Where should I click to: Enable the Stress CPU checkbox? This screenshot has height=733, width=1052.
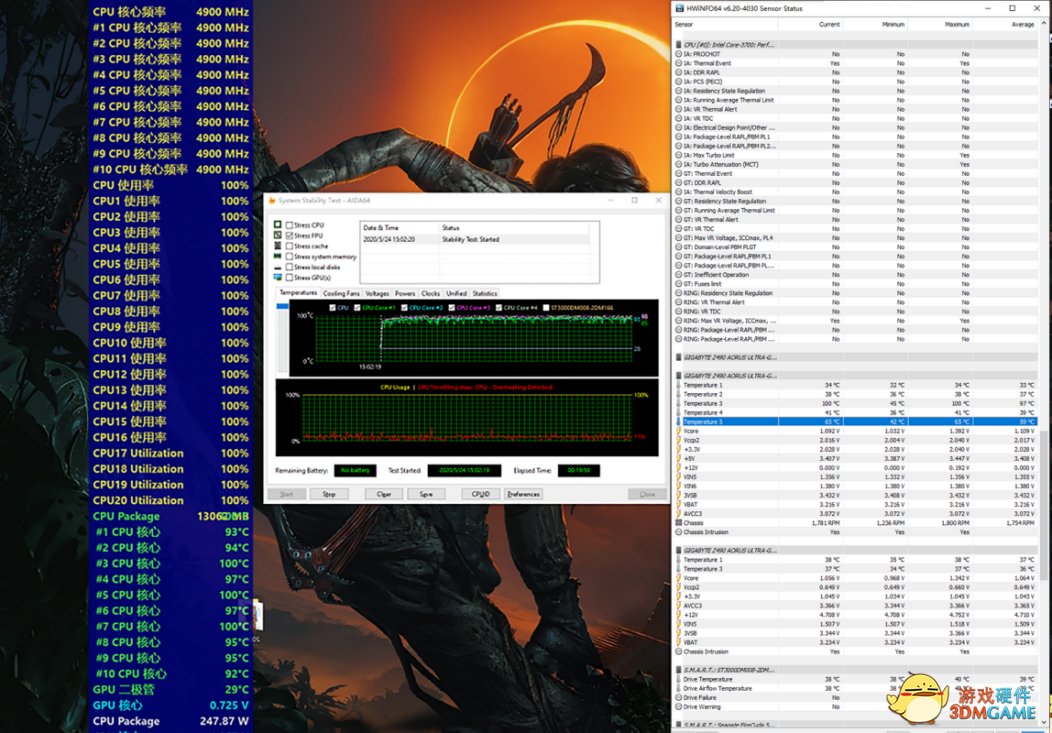pos(289,225)
